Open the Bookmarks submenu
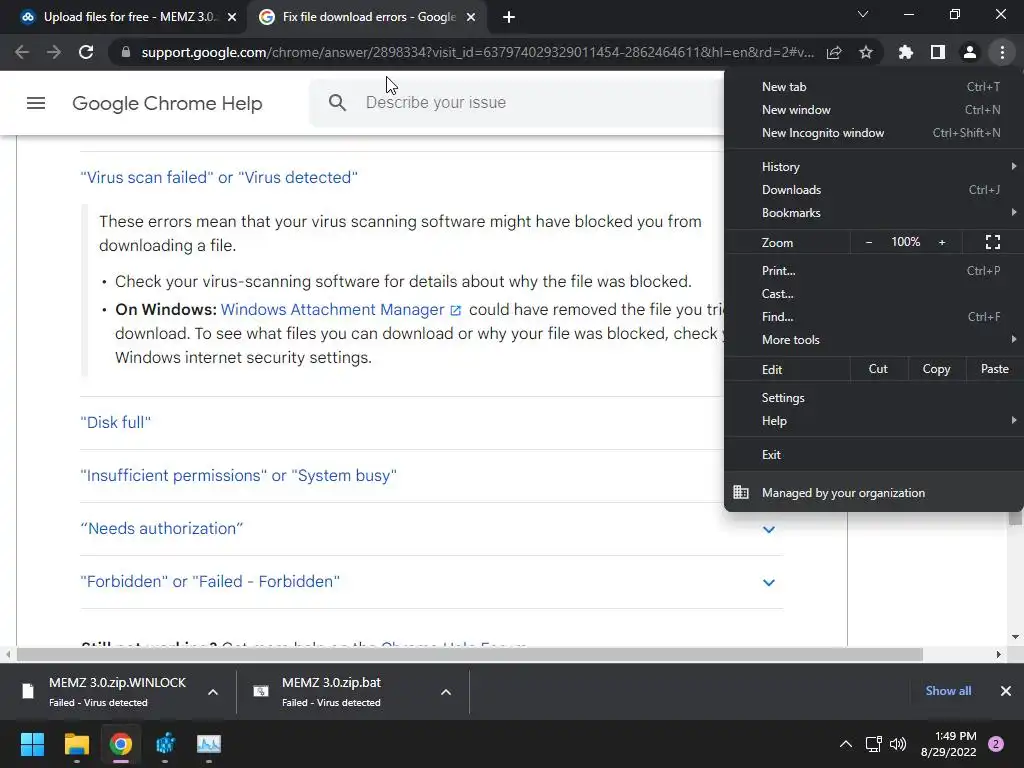This screenshot has height=768, width=1024. pyautogui.click(x=874, y=213)
